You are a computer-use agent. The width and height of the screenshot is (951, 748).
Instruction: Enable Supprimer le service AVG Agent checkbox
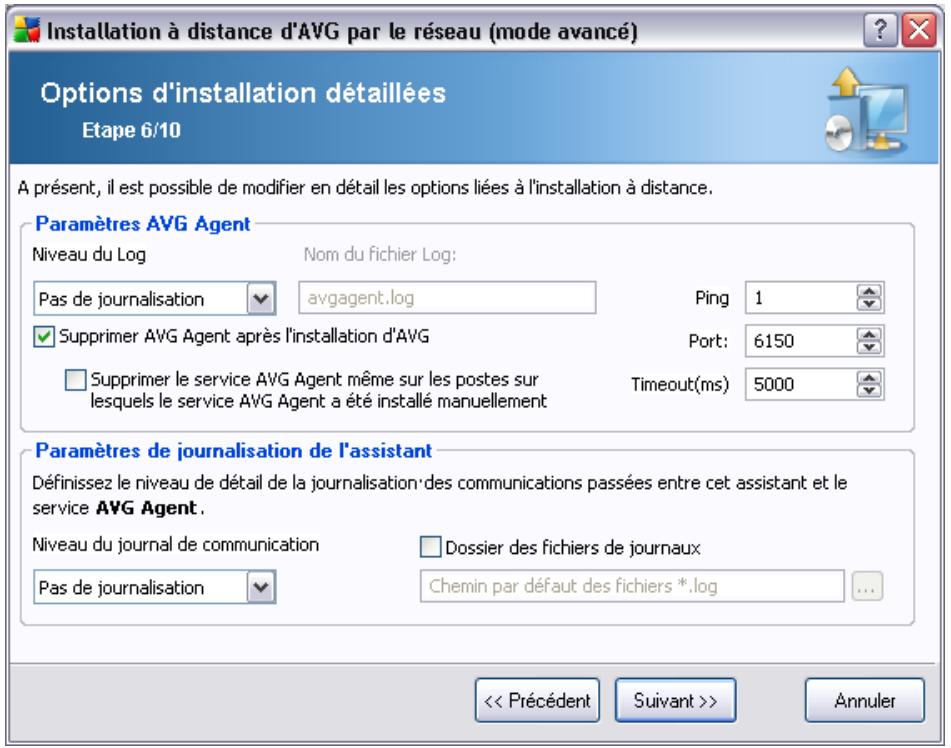click(x=75, y=380)
